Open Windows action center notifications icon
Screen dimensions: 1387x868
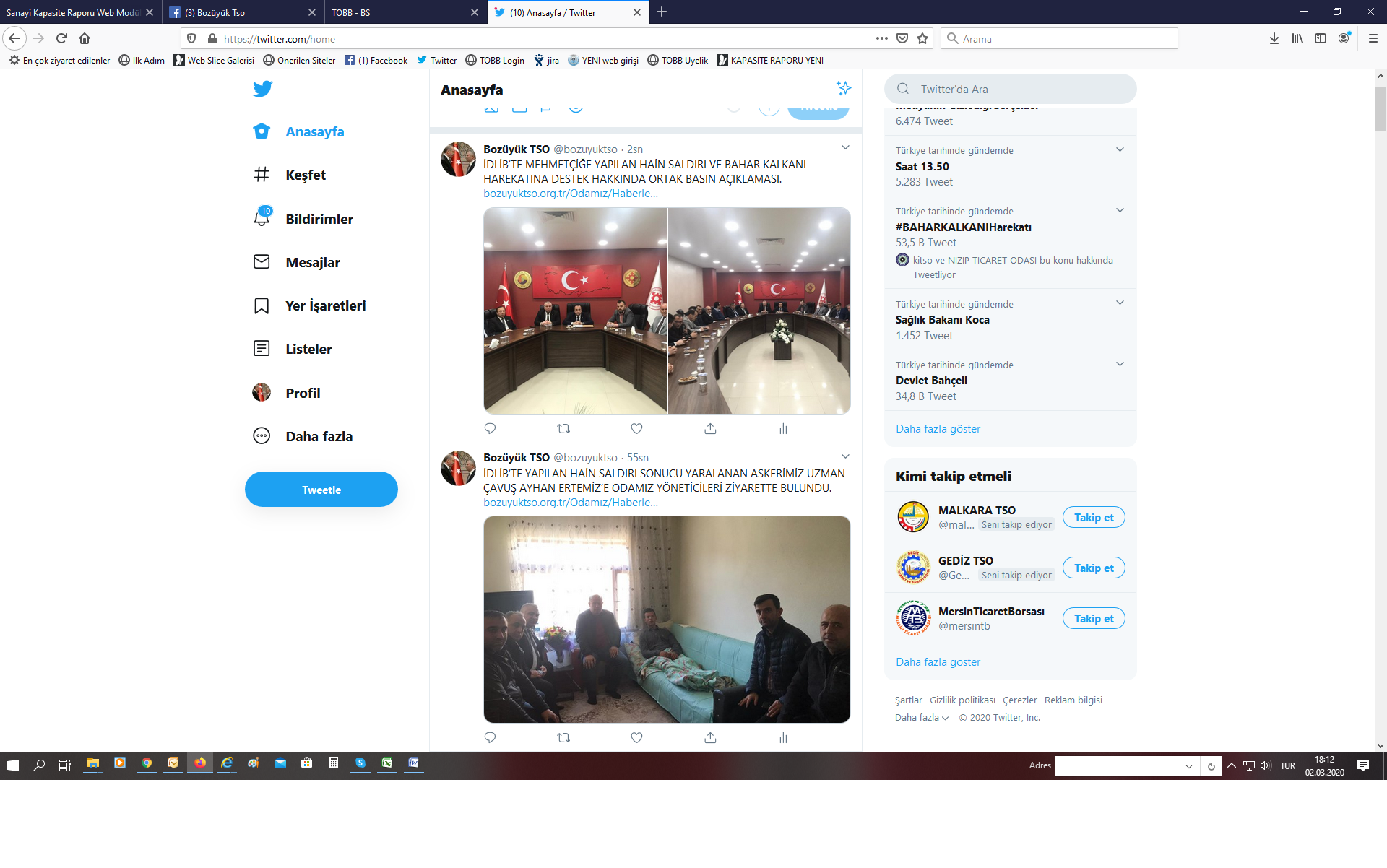coord(1363,765)
